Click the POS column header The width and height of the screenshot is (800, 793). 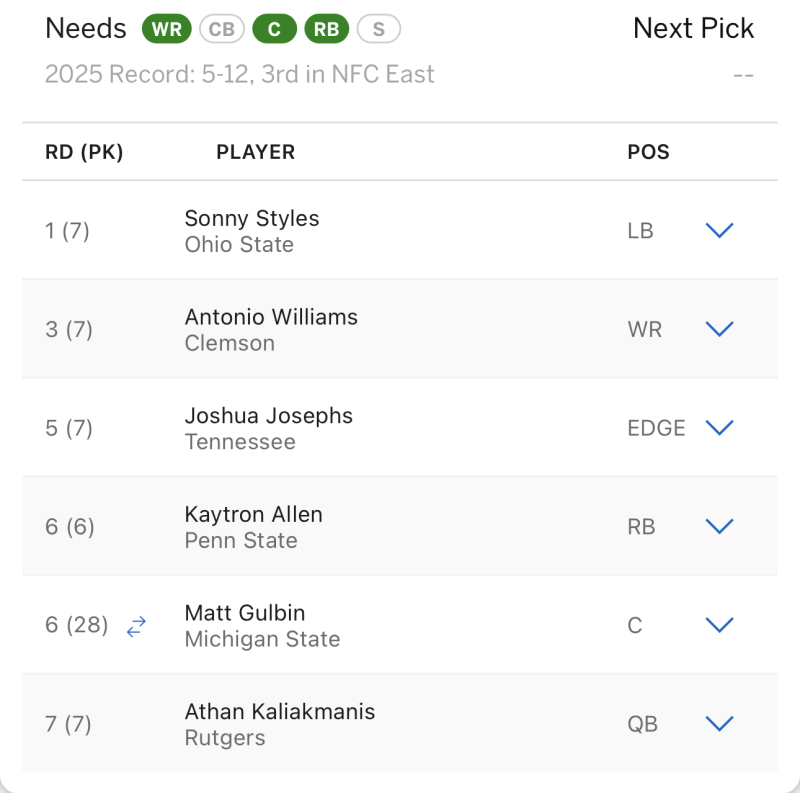click(x=648, y=152)
